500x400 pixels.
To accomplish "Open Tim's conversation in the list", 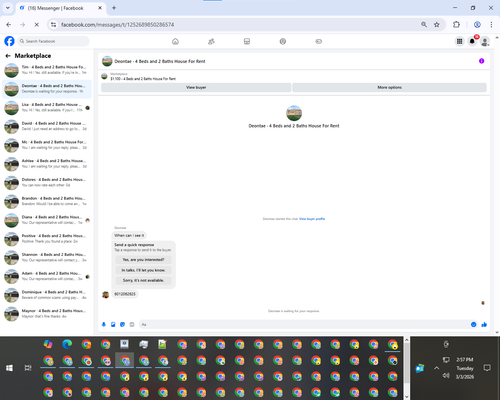I will coord(47,70).
